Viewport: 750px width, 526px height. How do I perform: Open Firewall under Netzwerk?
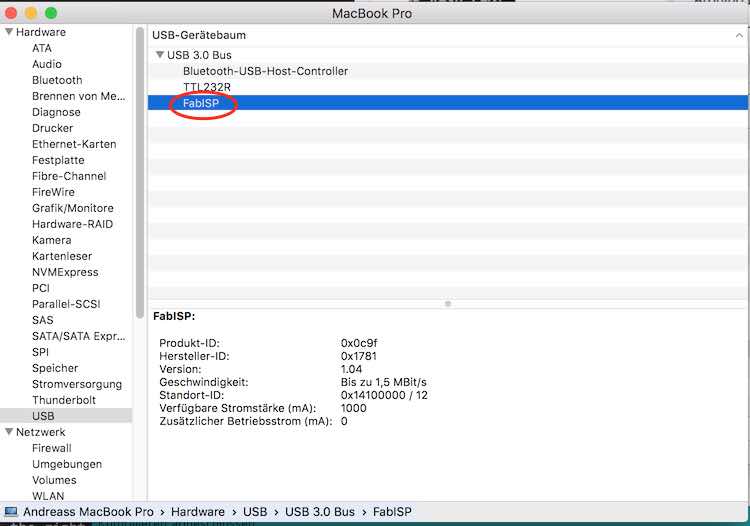[x=52, y=448]
